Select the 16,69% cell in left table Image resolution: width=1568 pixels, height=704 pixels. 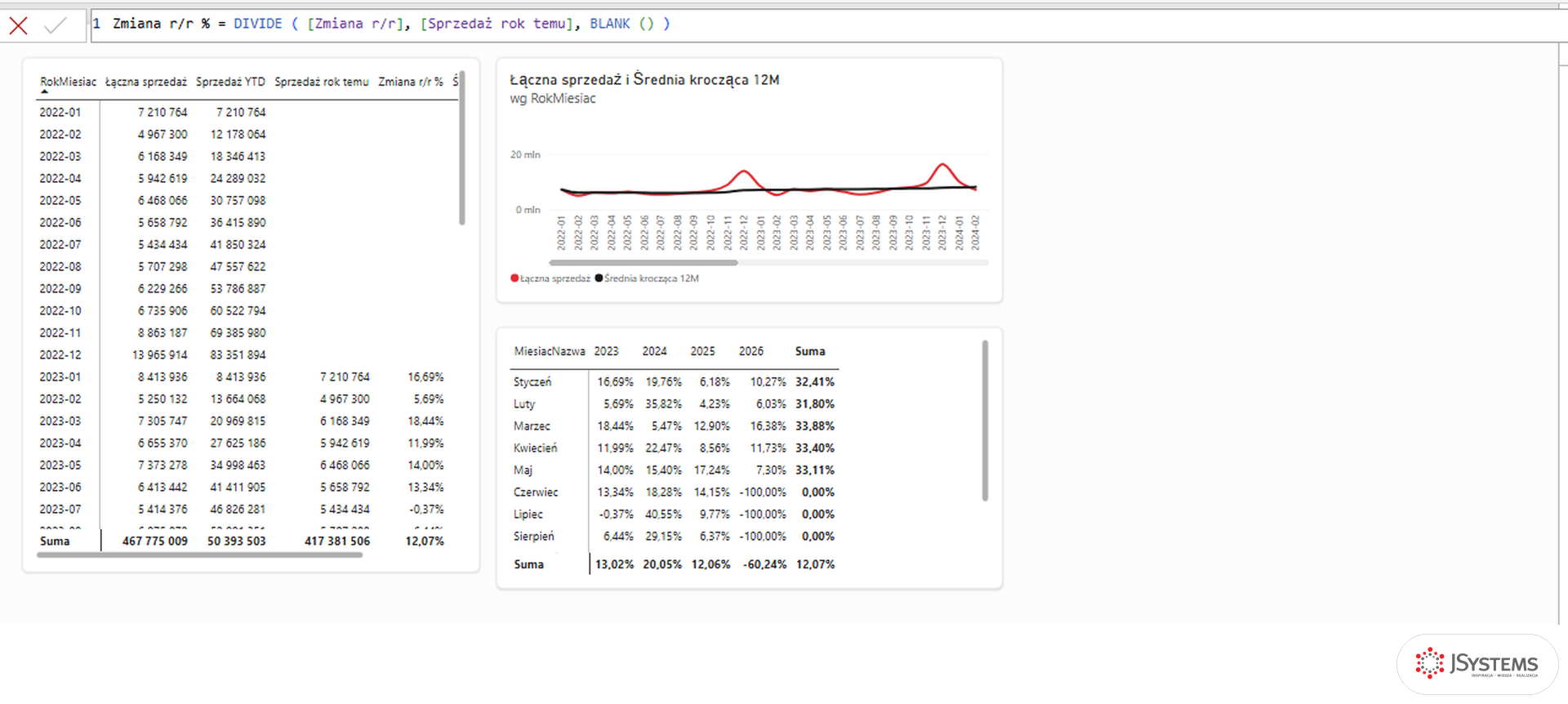(425, 377)
